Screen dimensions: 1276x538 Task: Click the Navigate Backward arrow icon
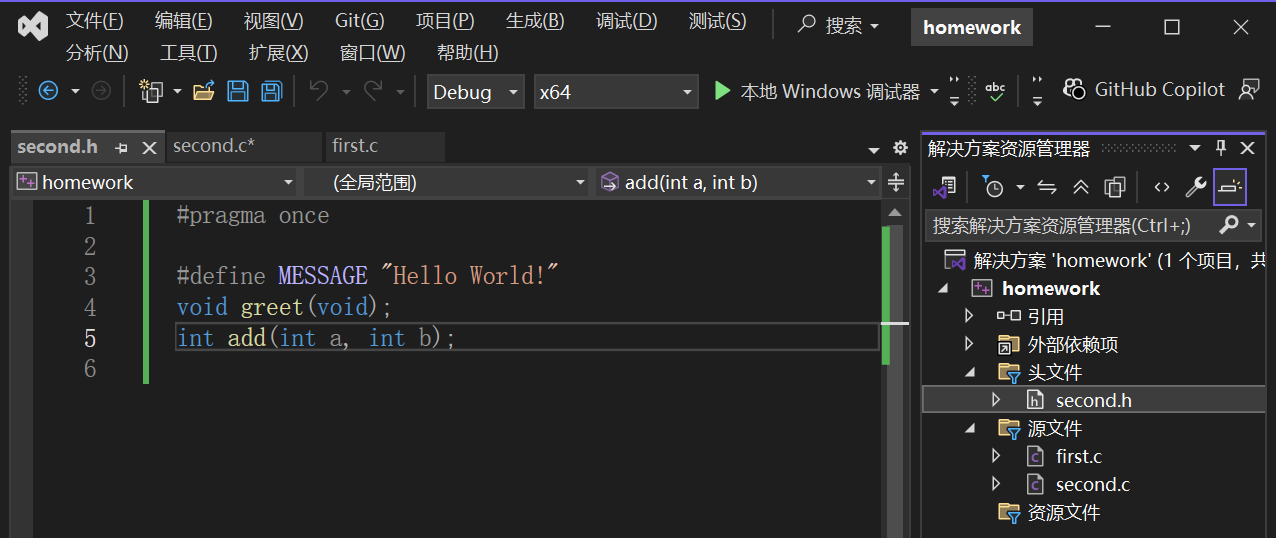coord(48,91)
